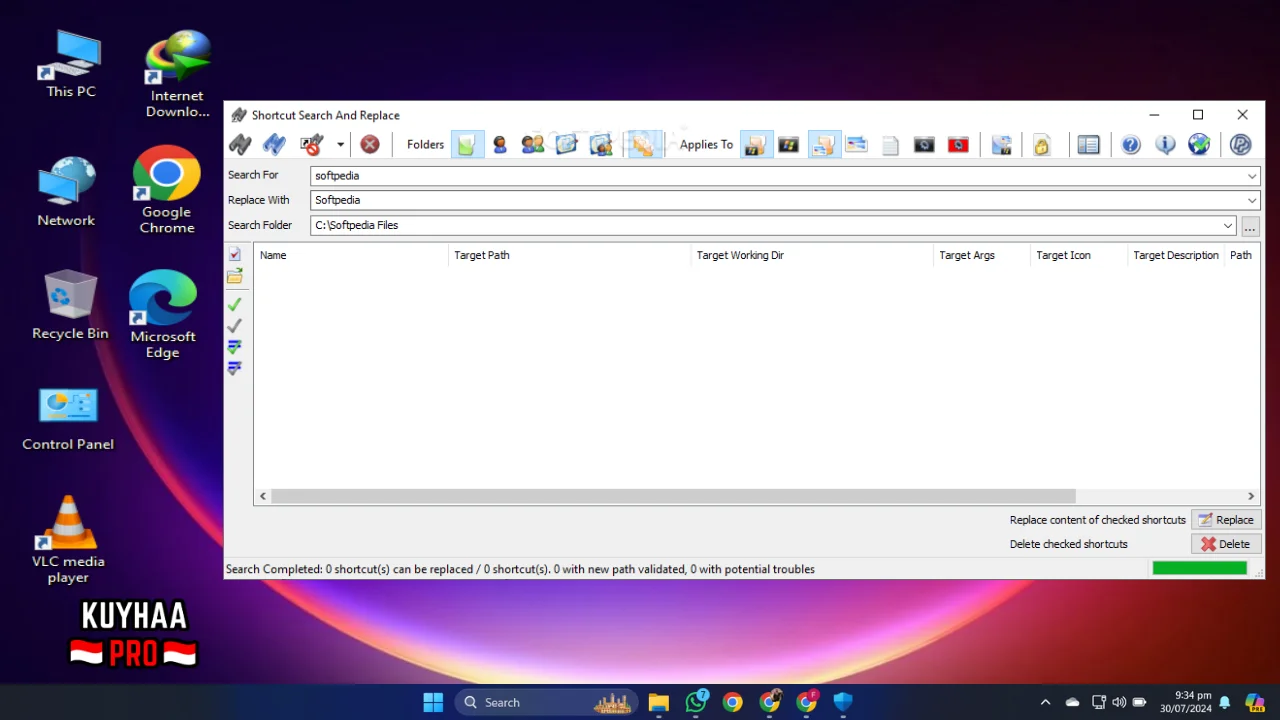Open the dropdown arrow beside binoculars icons
Viewport: 1280px width, 720px height.
click(x=340, y=144)
